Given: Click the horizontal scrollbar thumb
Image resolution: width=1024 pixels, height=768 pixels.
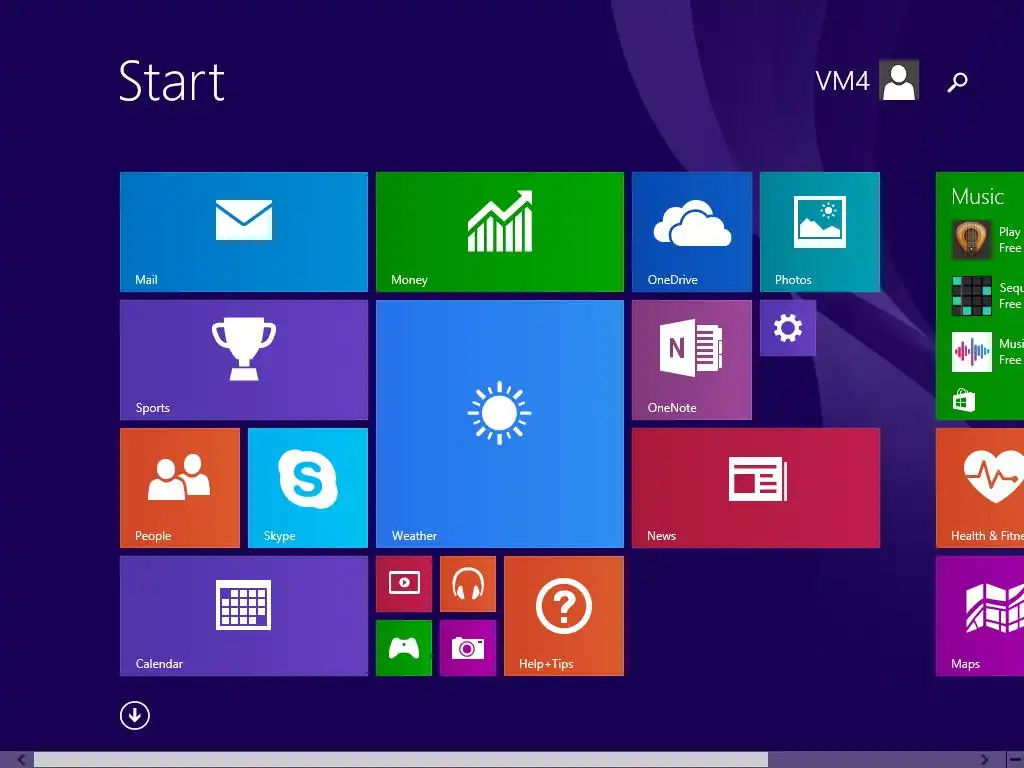Looking at the screenshot, I should 401,760.
